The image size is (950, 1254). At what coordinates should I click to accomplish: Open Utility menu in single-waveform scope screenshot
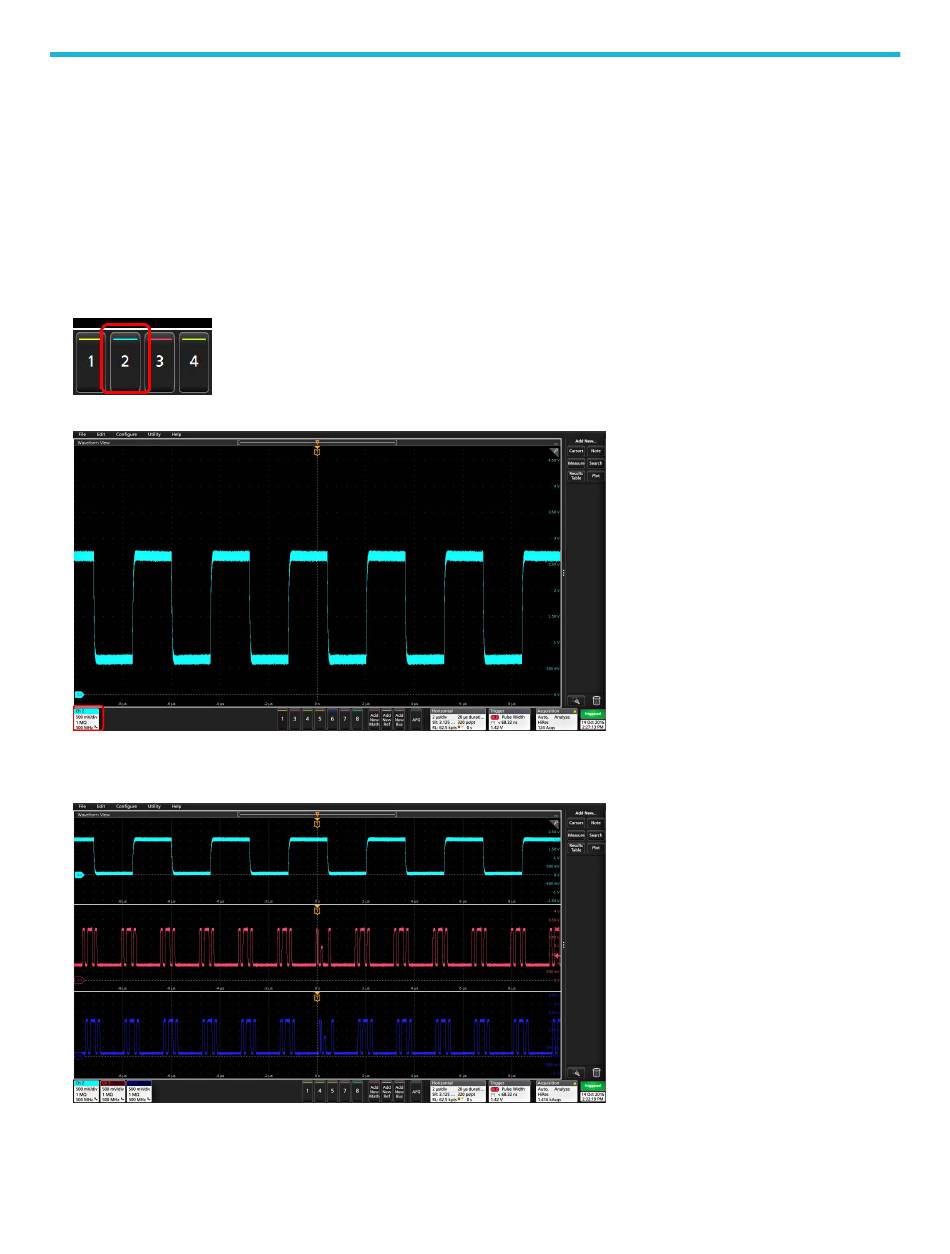tap(154, 434)
